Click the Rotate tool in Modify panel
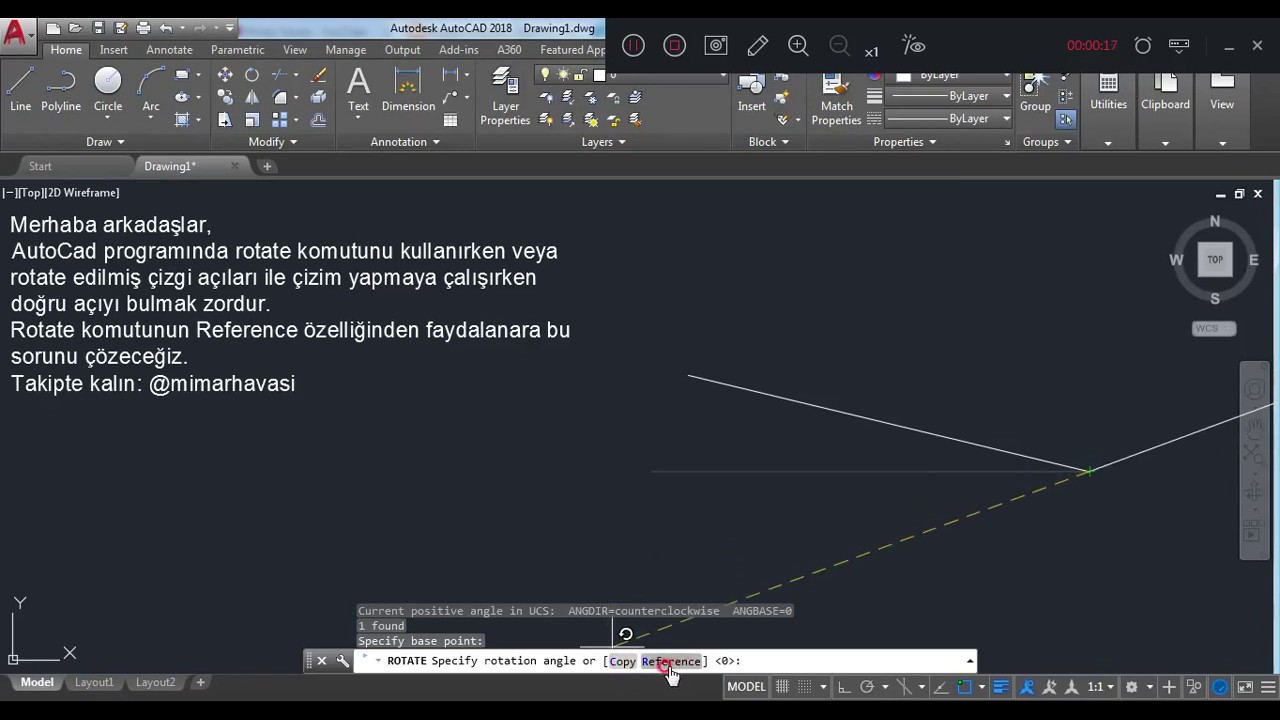This screenshot has width=1280, height=720. [252, 75]
